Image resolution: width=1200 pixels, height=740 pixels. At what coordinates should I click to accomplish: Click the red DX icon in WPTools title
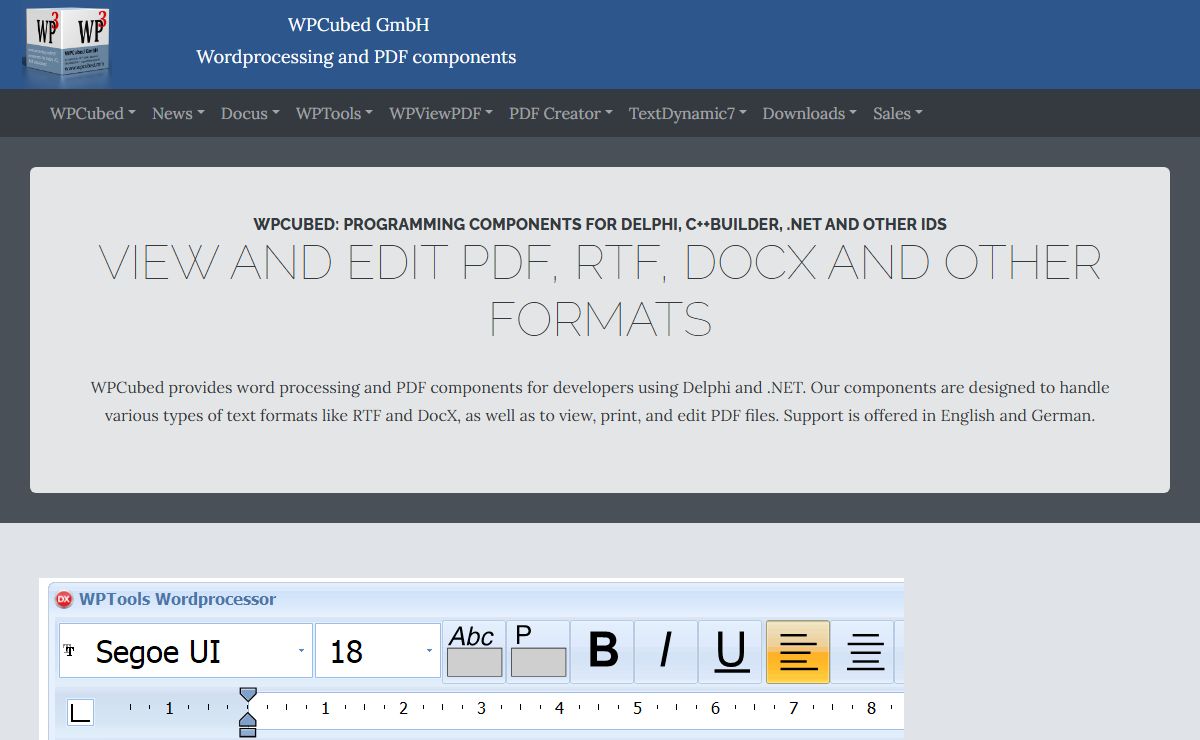click(64, 600)
